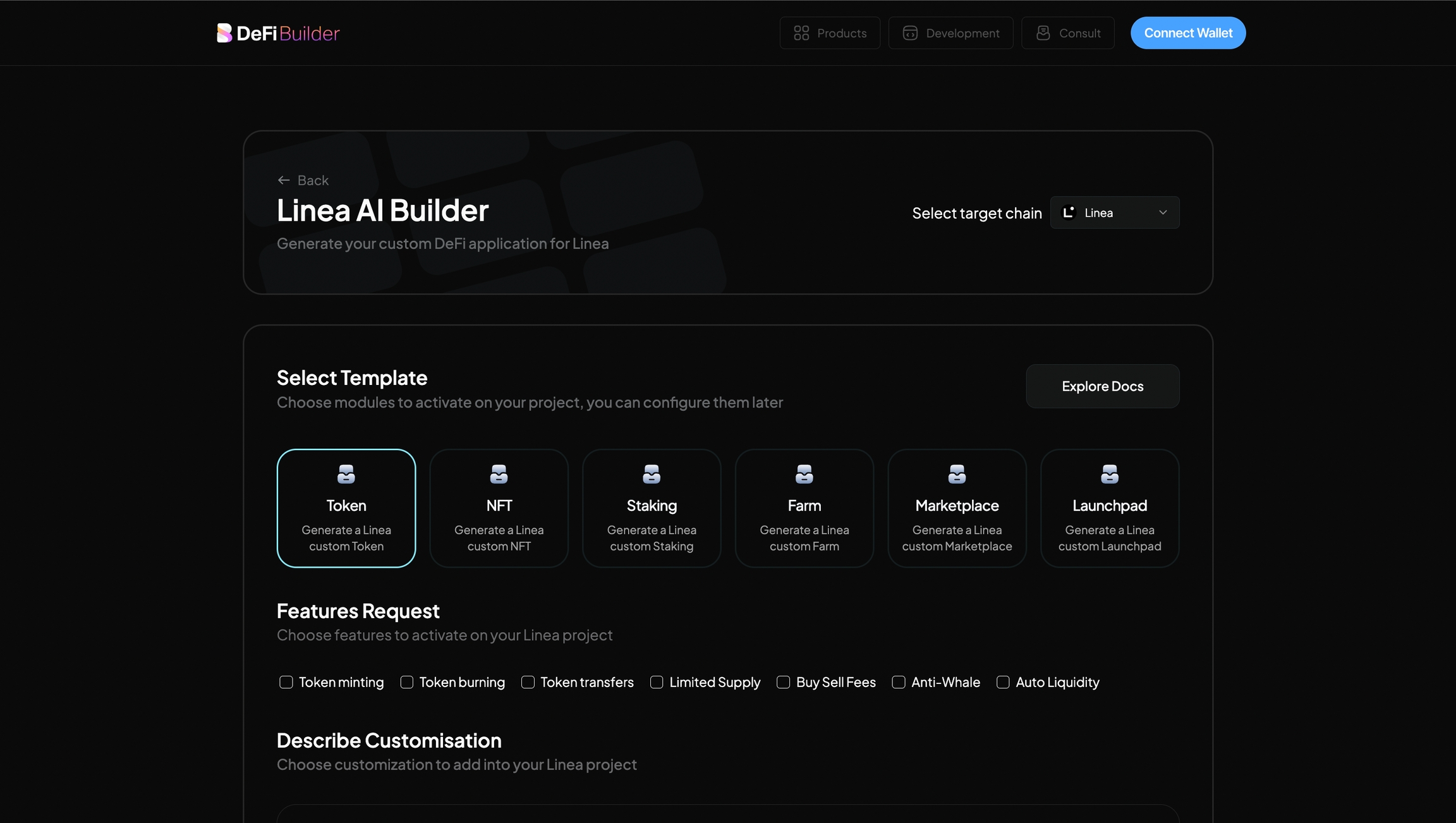Open the target chain Linea dropdown

1114,212
